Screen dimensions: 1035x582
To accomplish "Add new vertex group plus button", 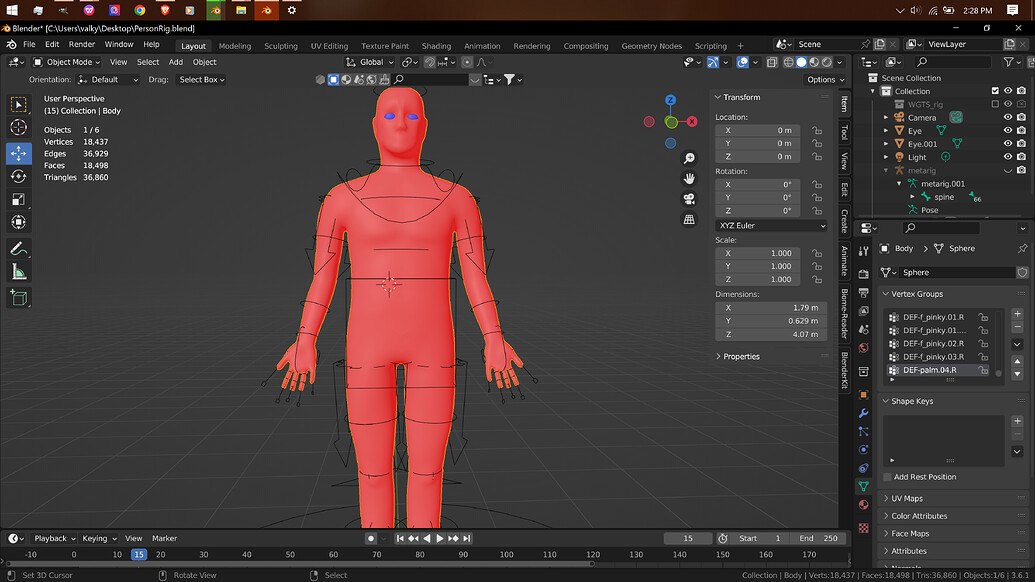I will click(x=1017, y=314).
